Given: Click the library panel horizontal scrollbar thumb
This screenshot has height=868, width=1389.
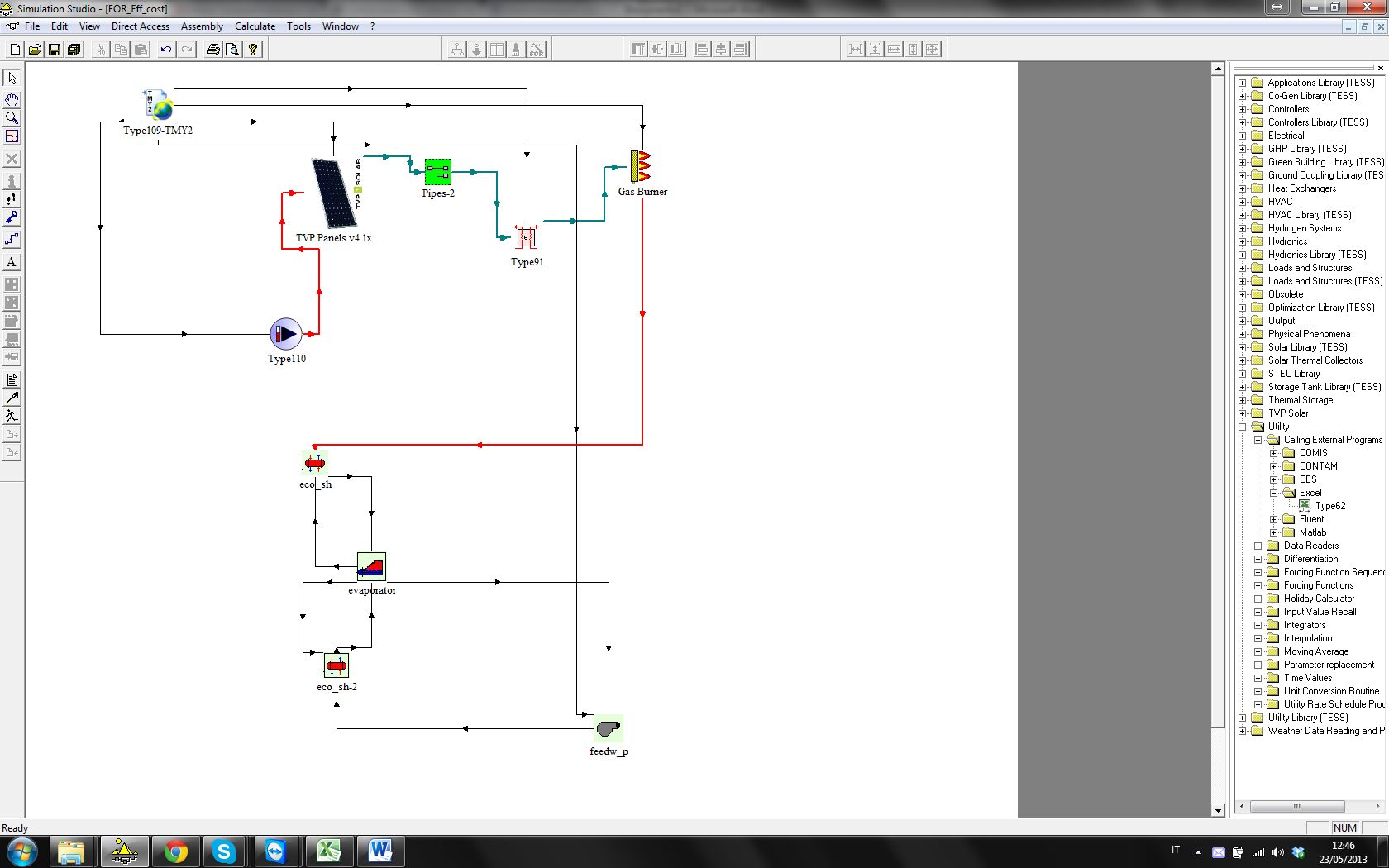Looking at the screenshot, I should click(x=1296, y=806).
